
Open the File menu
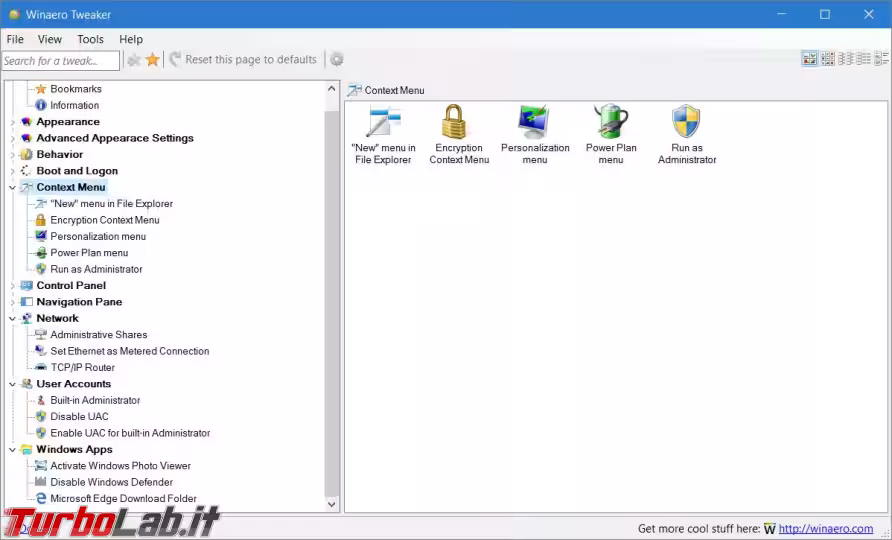15,39
